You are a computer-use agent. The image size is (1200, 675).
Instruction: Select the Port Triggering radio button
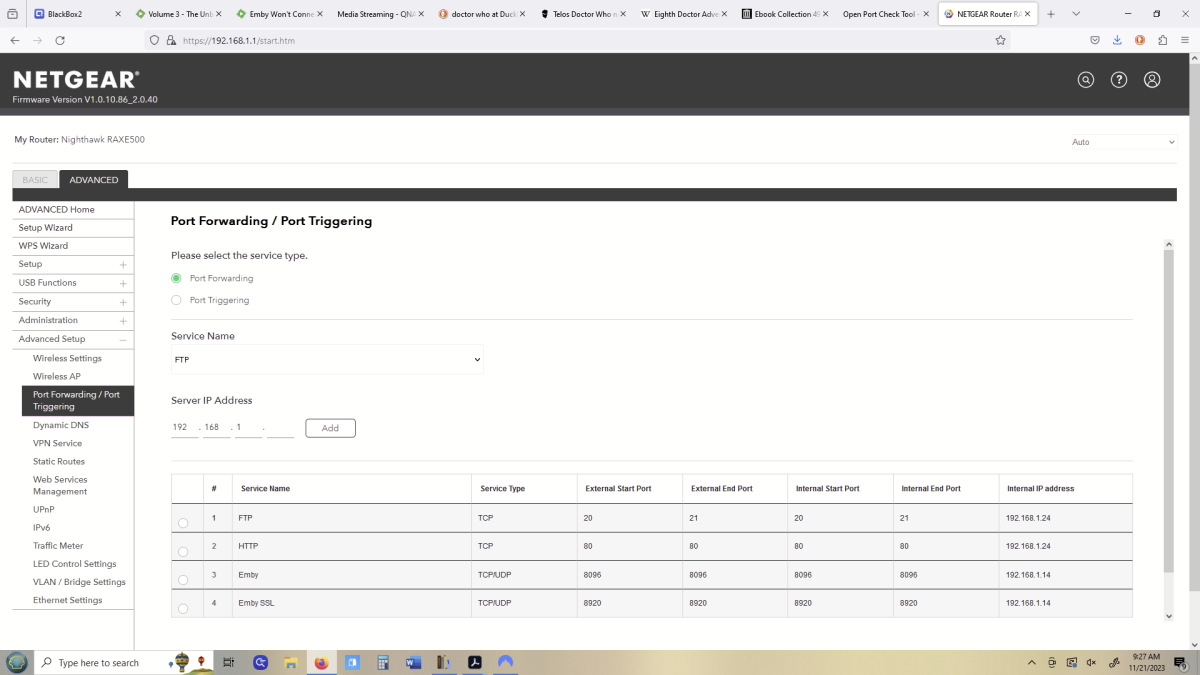[x=176, y=300]
